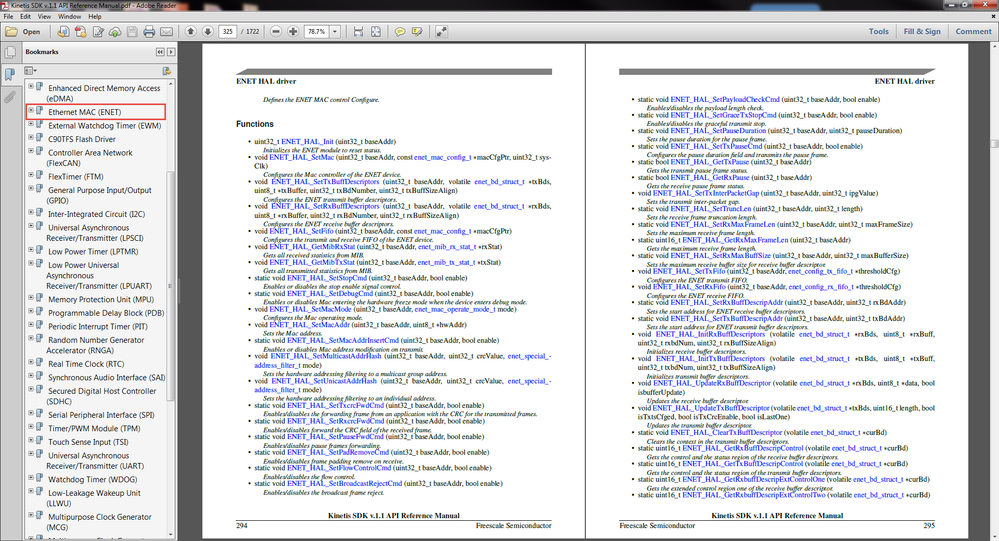Click the Open text button in toolbar
The image size is (999, 541).
tap(31, 32)
